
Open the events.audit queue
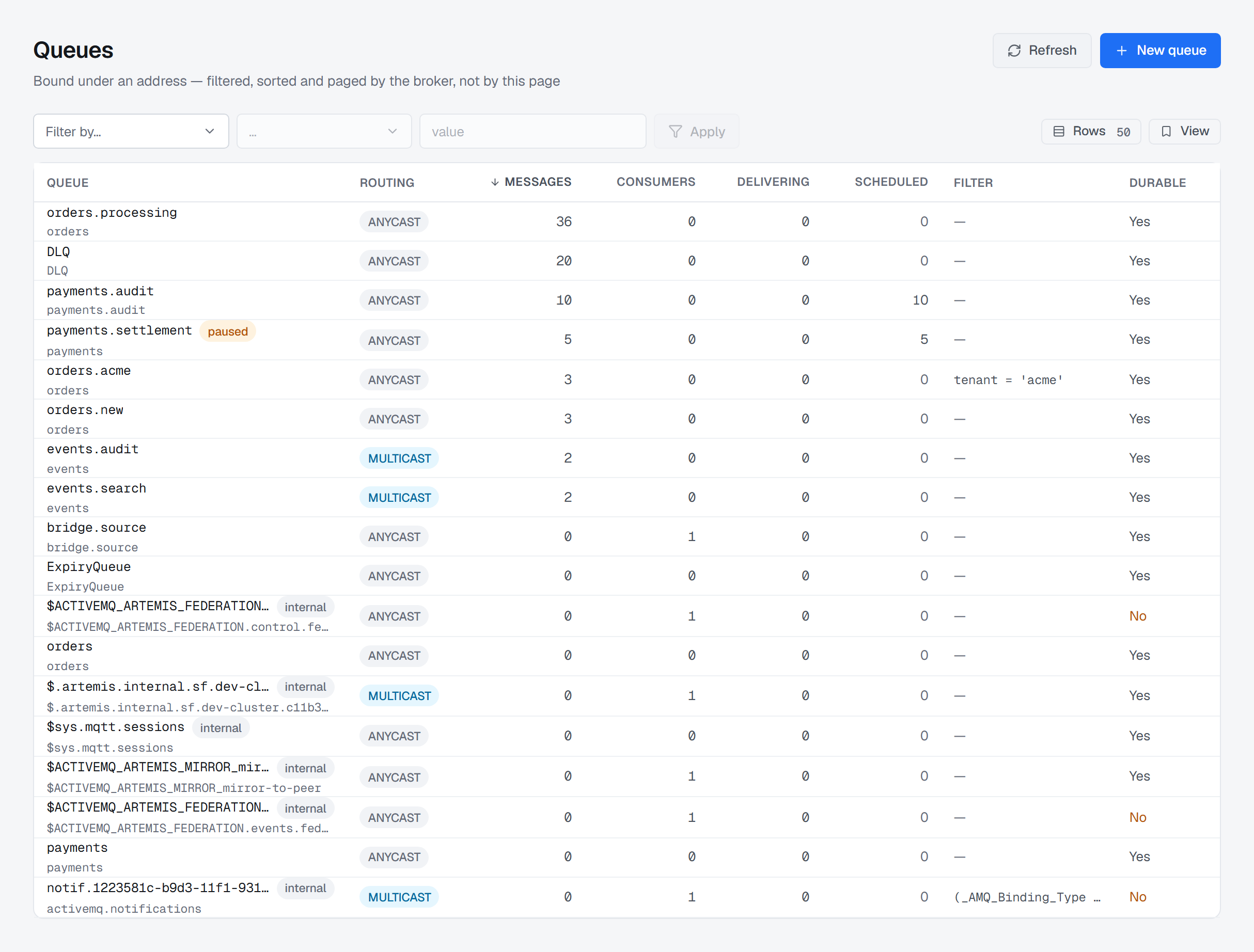pos(92,449)
